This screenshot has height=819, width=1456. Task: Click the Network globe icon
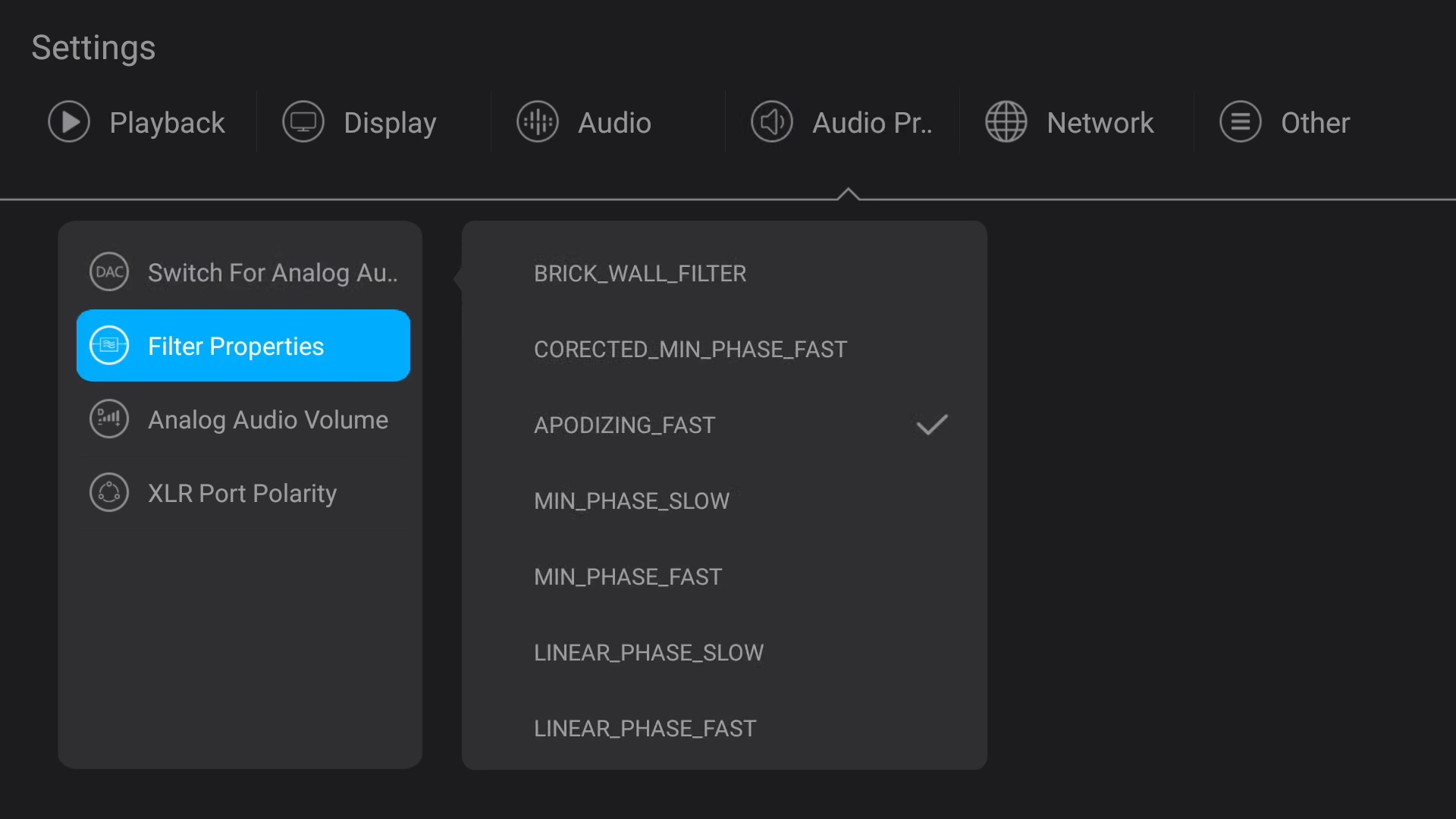point(1006,122)
